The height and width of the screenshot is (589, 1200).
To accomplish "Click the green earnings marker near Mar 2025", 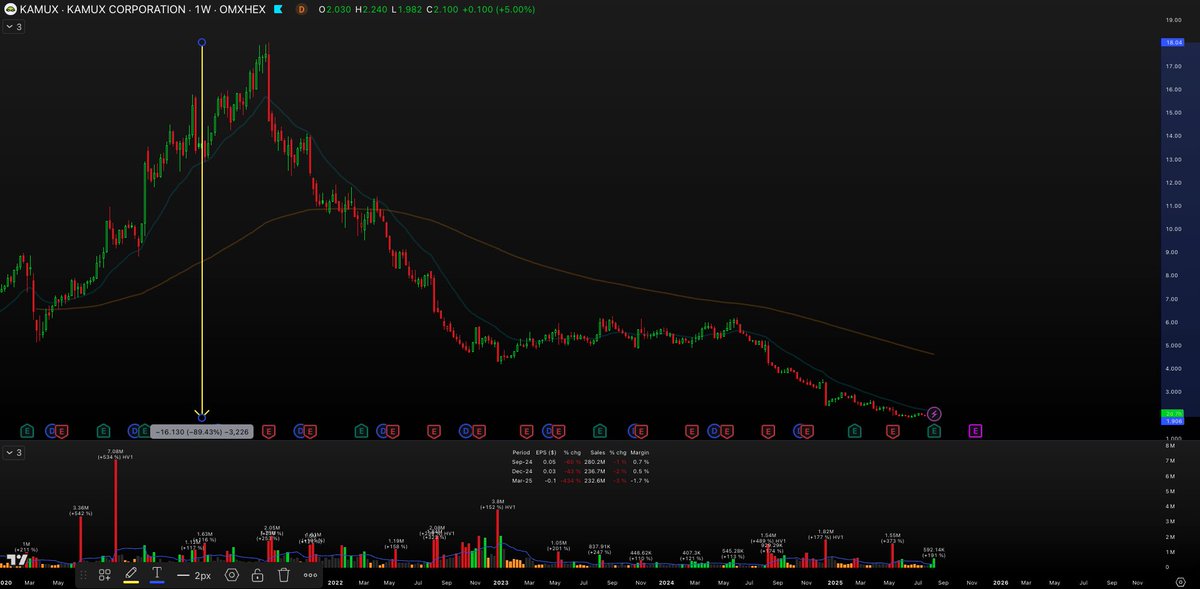I will (854, 431).
